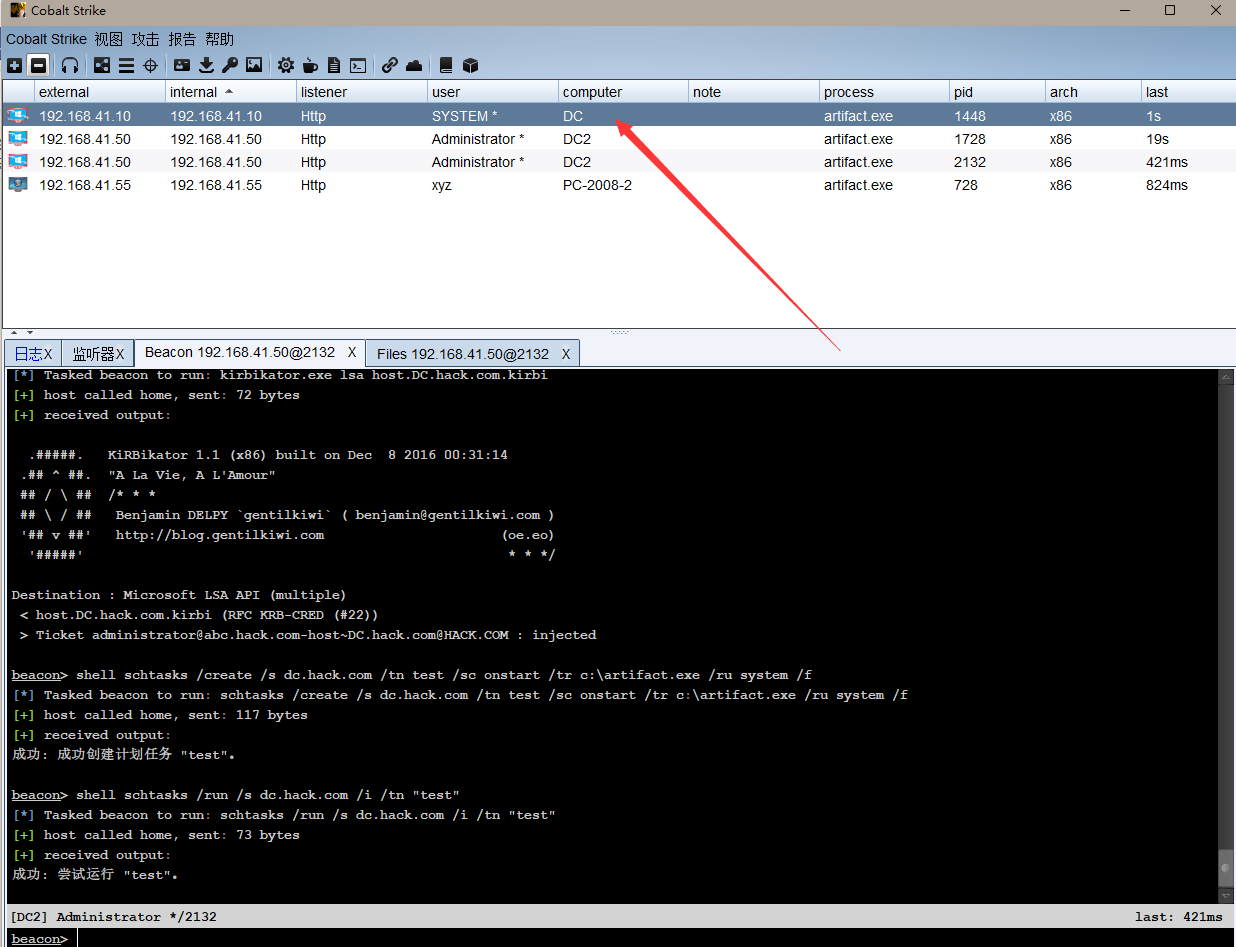Click the disconnect from team server minus icon
The image size is (1236, 947).
pos(38,65)
